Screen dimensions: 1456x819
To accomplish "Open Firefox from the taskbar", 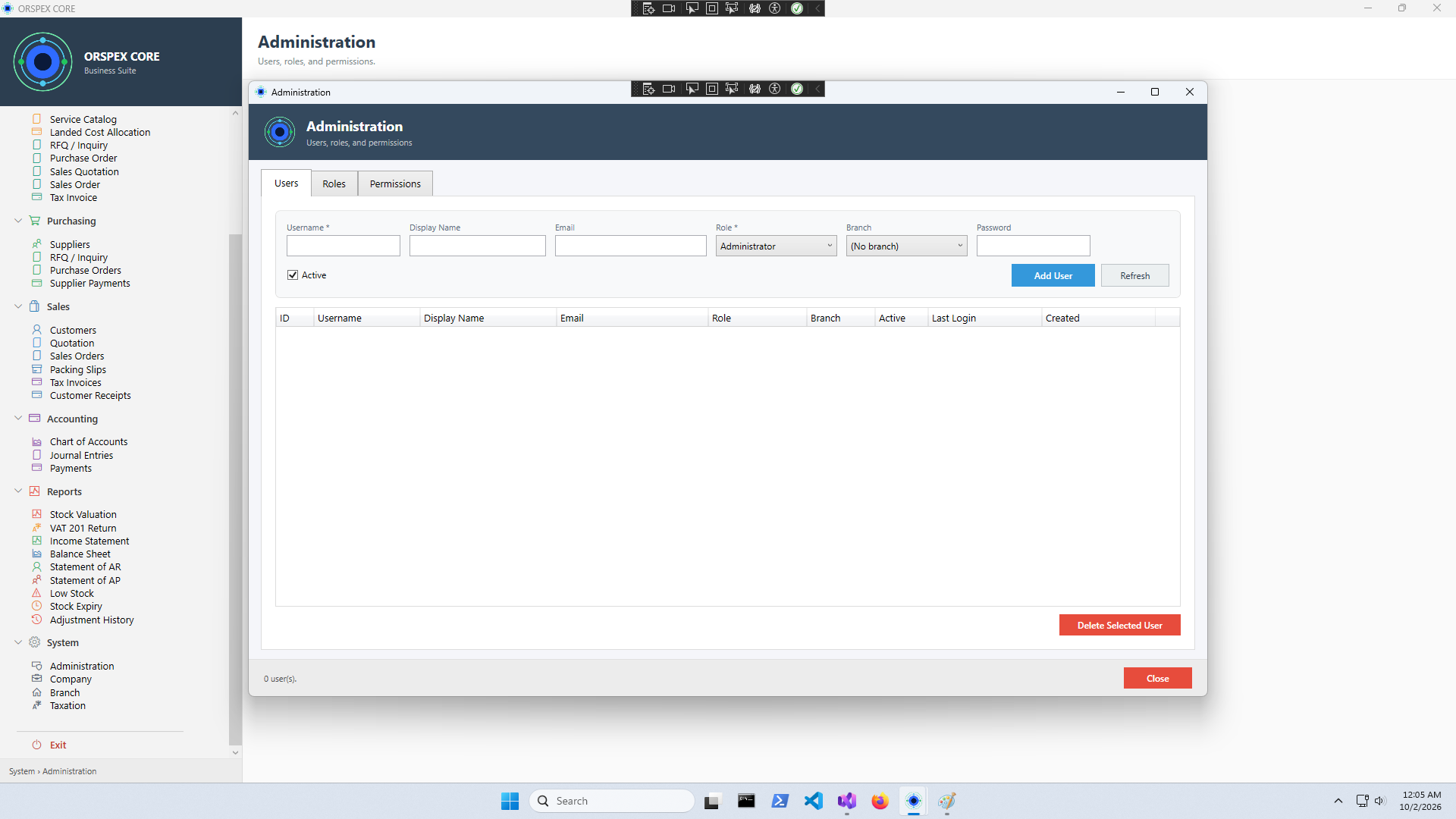I will click(880, 801).
